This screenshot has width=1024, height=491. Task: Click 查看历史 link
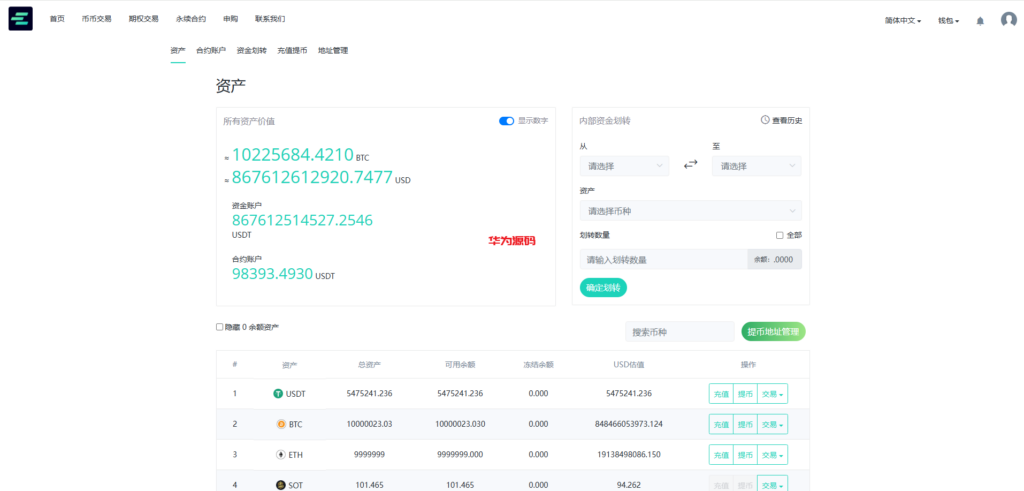787,120
